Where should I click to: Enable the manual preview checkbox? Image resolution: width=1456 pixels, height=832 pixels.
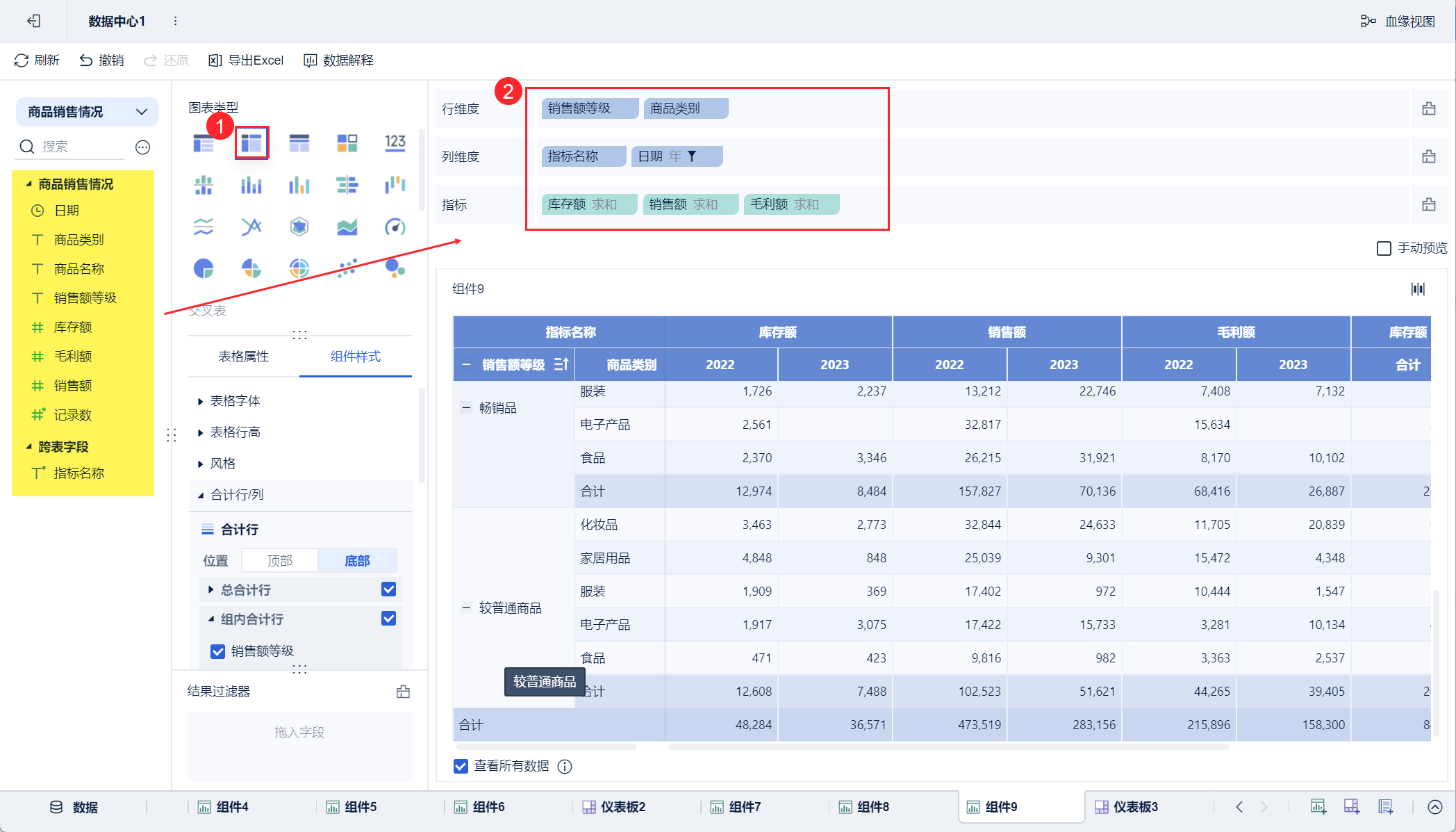coord(1384,248)
